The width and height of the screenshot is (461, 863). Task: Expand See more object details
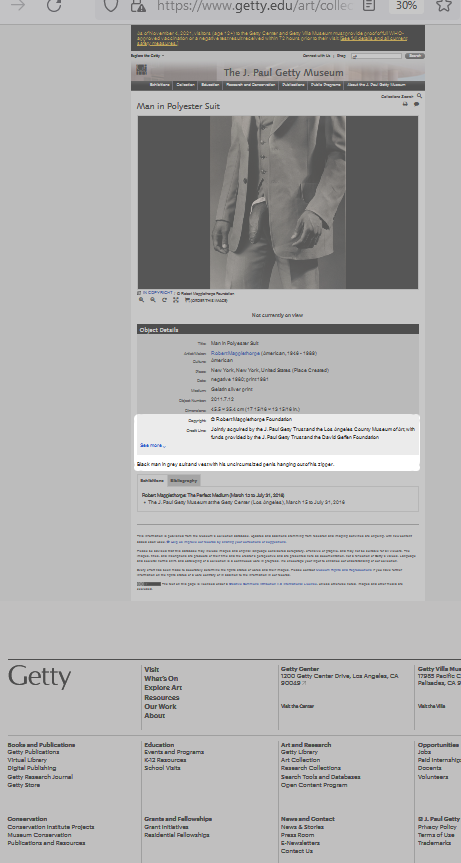[x=152, y=445]
